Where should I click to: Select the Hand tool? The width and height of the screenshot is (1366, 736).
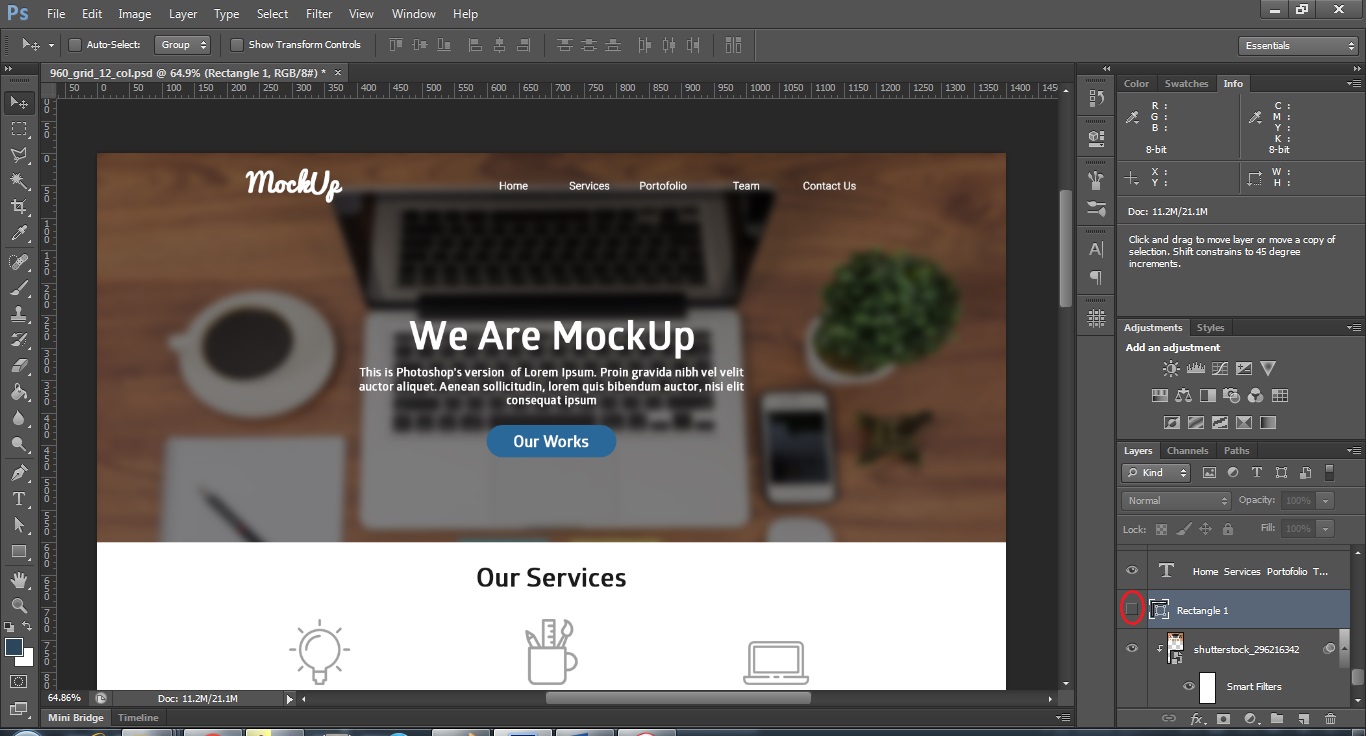click(19, 579)
